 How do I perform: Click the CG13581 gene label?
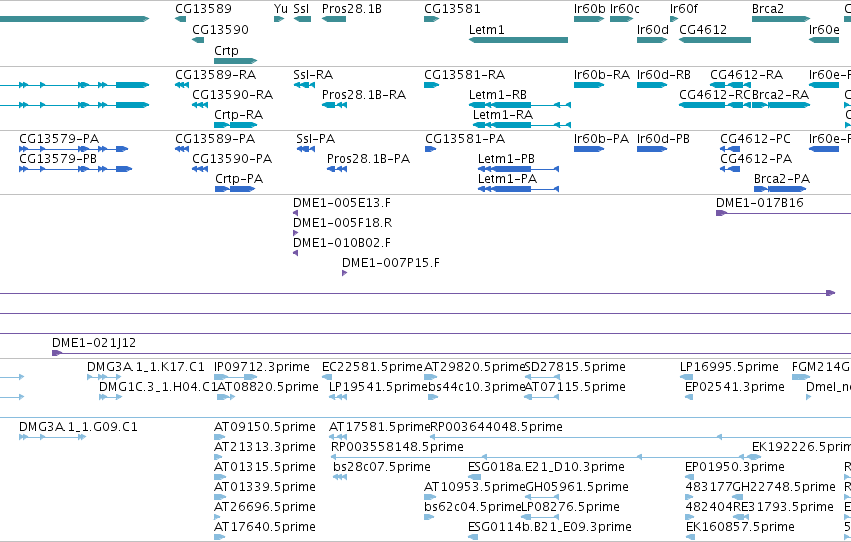452,9
